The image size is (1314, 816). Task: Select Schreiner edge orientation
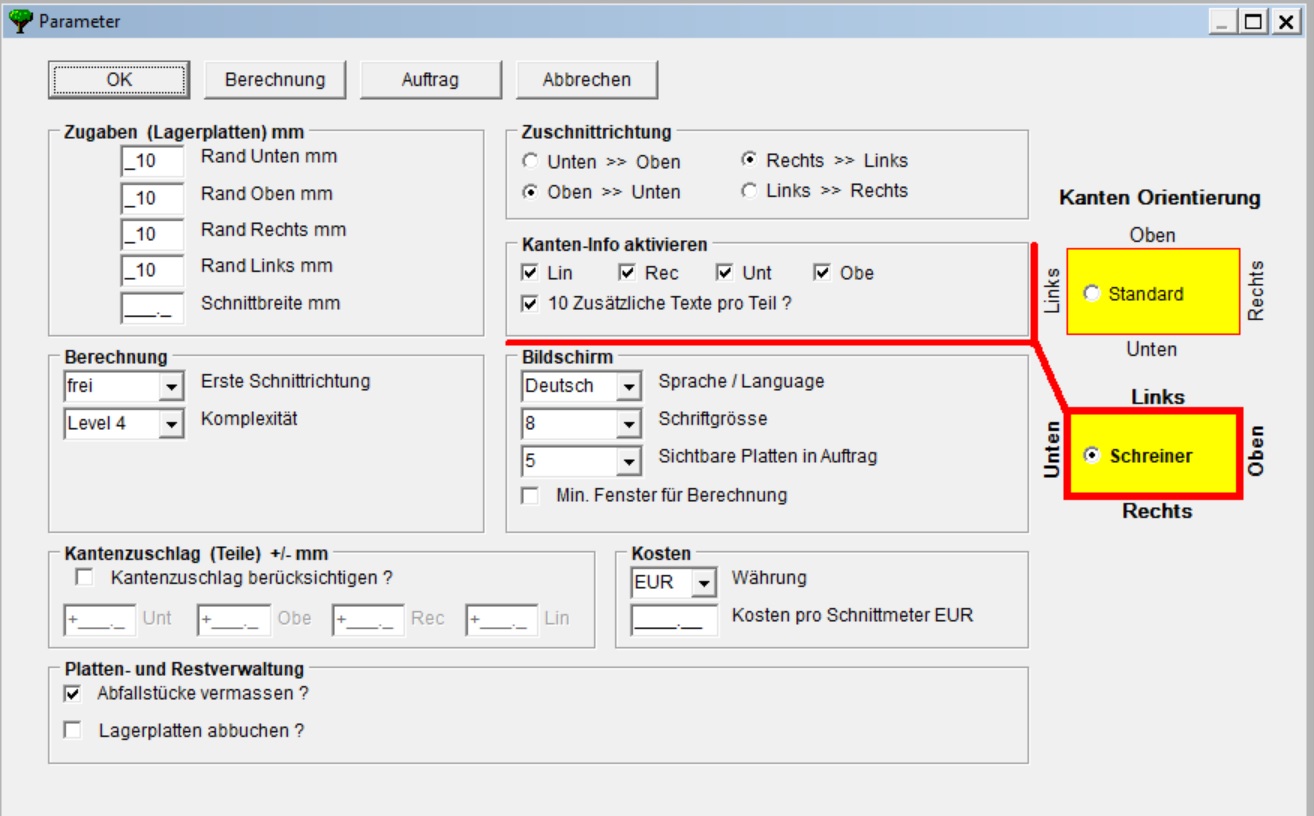click(1092, 455)
